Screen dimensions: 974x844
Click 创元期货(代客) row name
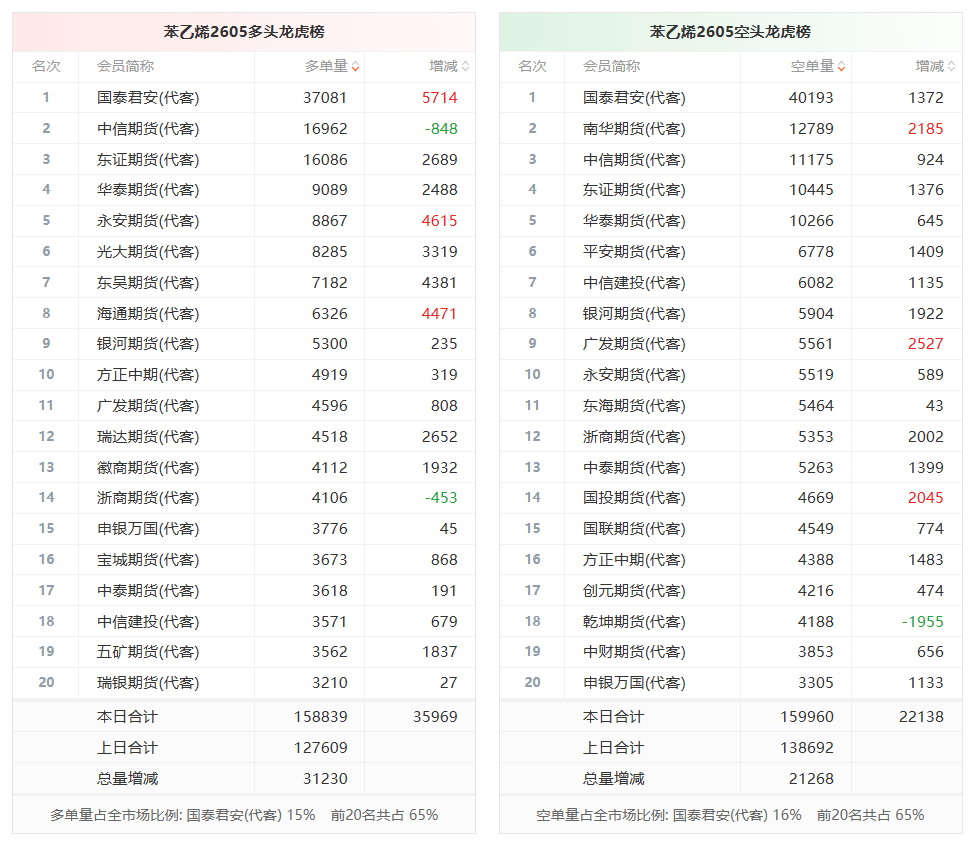[634, 591]
